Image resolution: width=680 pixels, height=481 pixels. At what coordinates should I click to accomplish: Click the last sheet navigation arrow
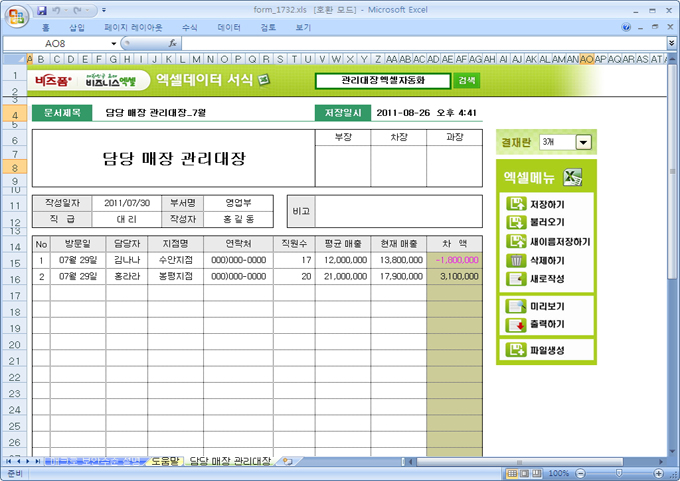37,461
